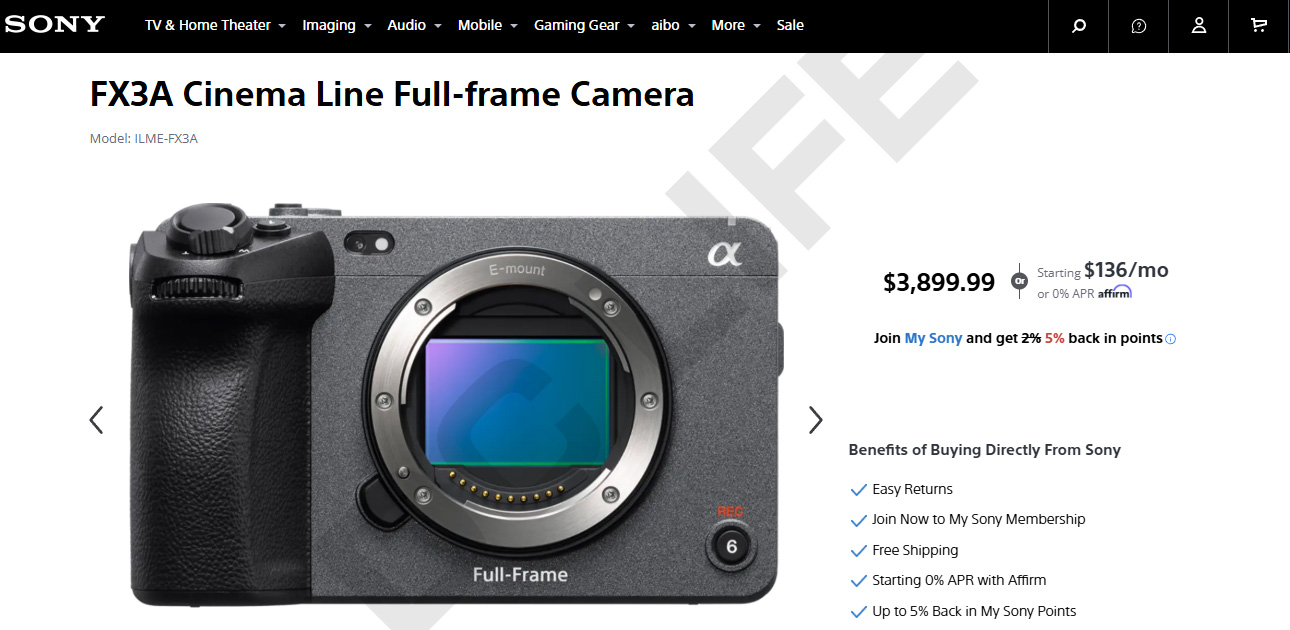
Task: Go to the Sale page
Action: (790, 25)
